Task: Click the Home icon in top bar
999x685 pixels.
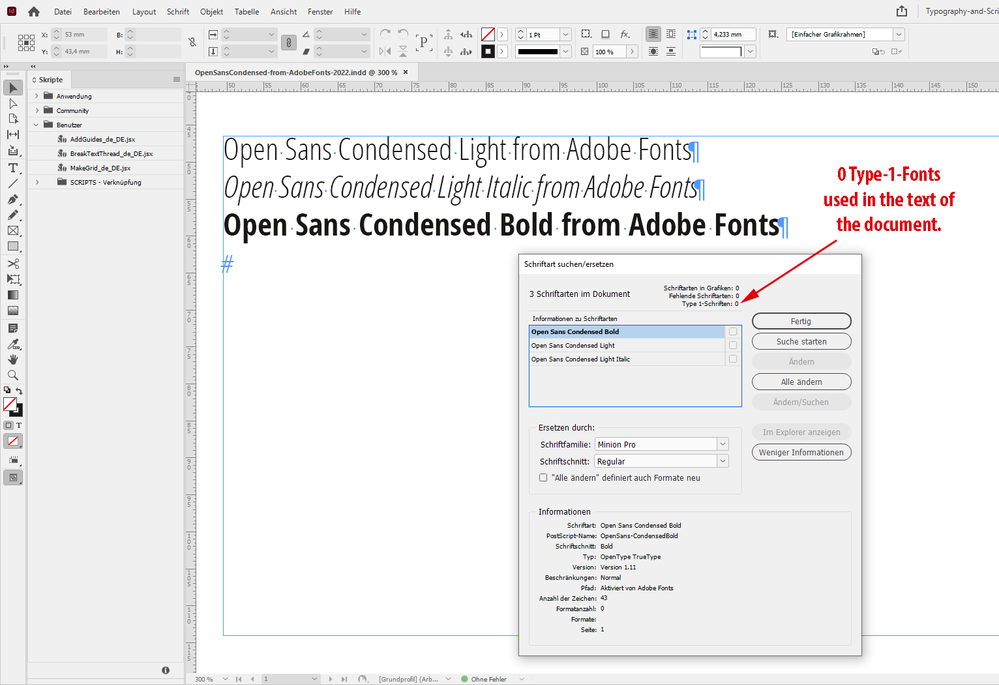Action: tap(33, 11)
